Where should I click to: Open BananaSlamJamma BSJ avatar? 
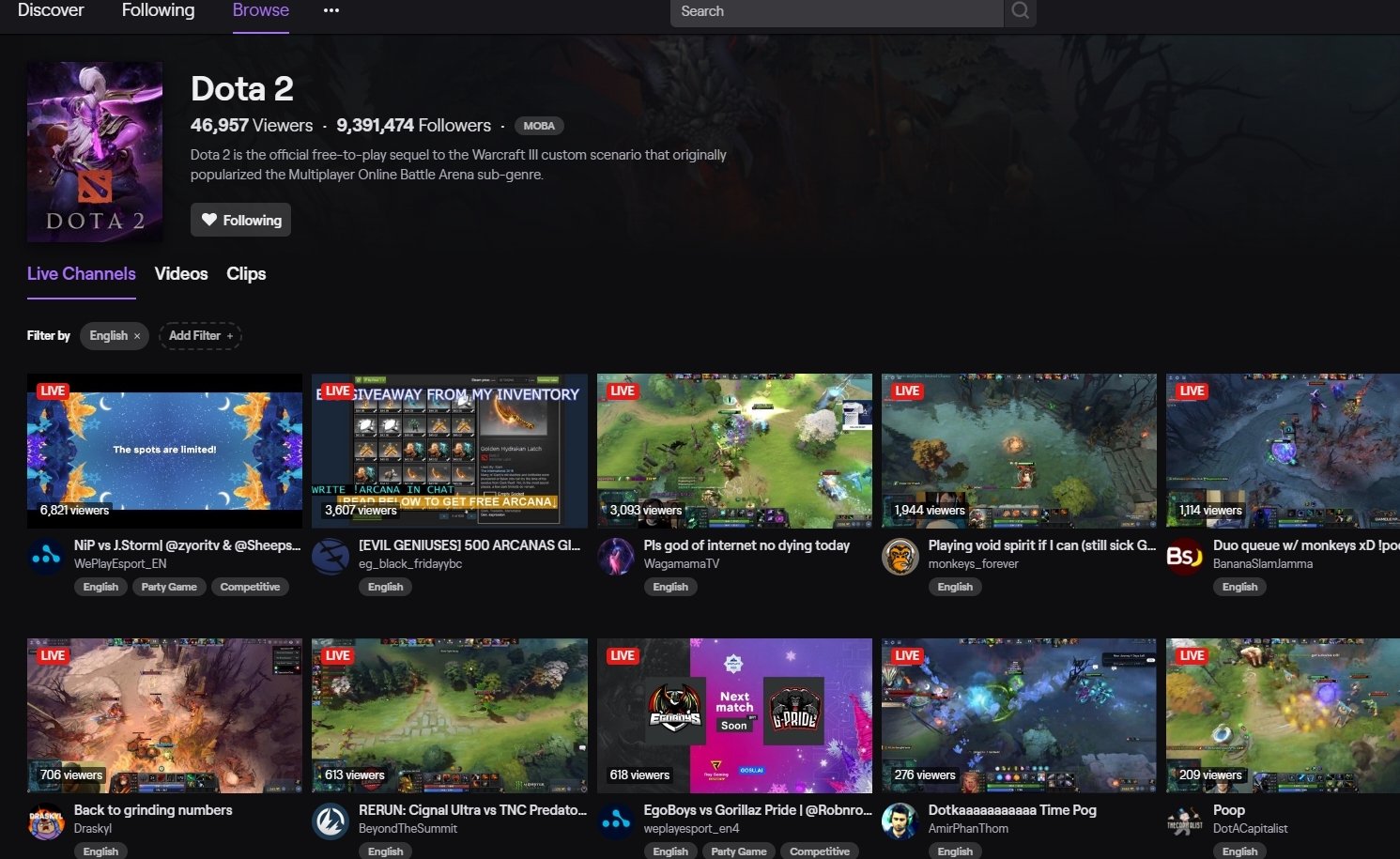(x=1185, y=557)
